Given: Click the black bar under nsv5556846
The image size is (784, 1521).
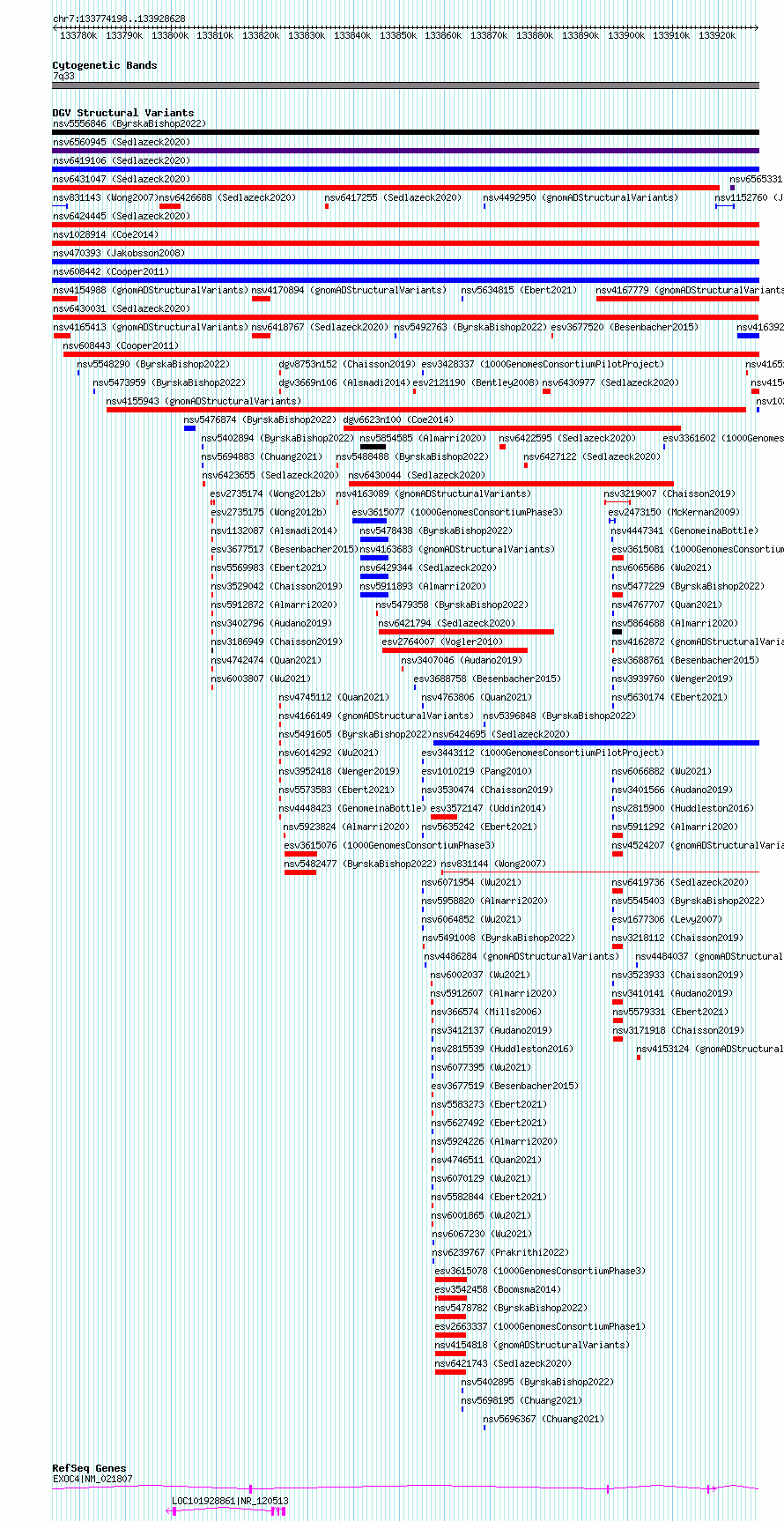Looking at the screenshot, I should pyautogui.click(x=405, y=132).
